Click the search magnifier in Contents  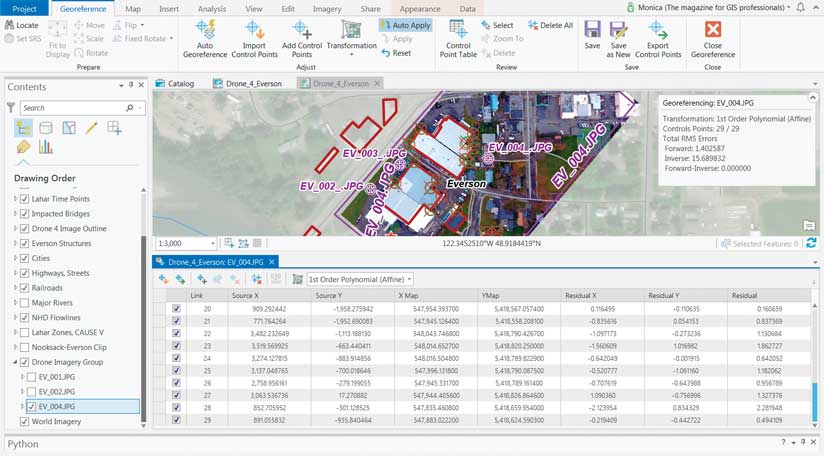(129, 108)
